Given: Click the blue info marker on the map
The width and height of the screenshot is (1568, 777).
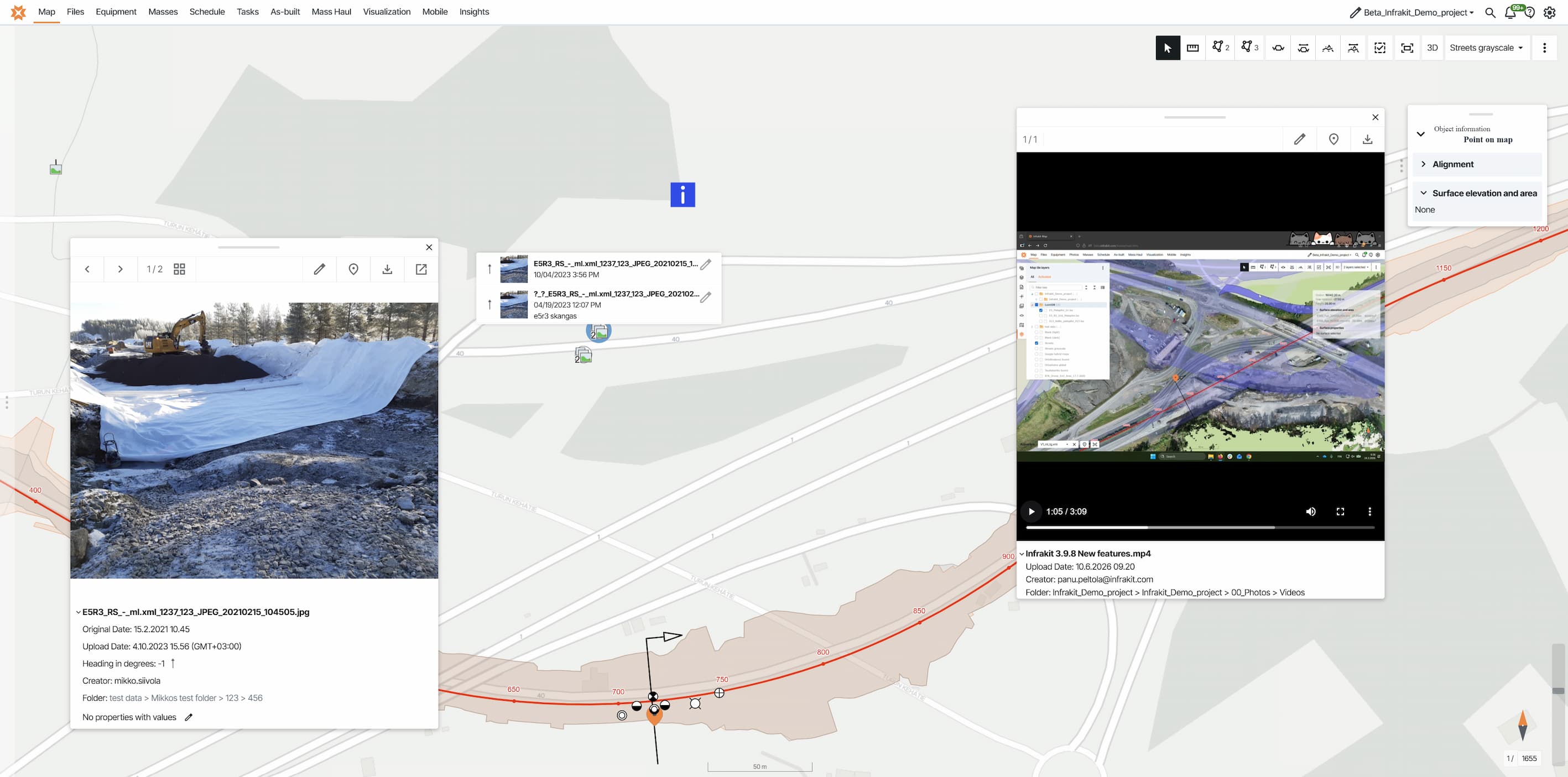Looking at the screenshot, I should tap(683, 195).
